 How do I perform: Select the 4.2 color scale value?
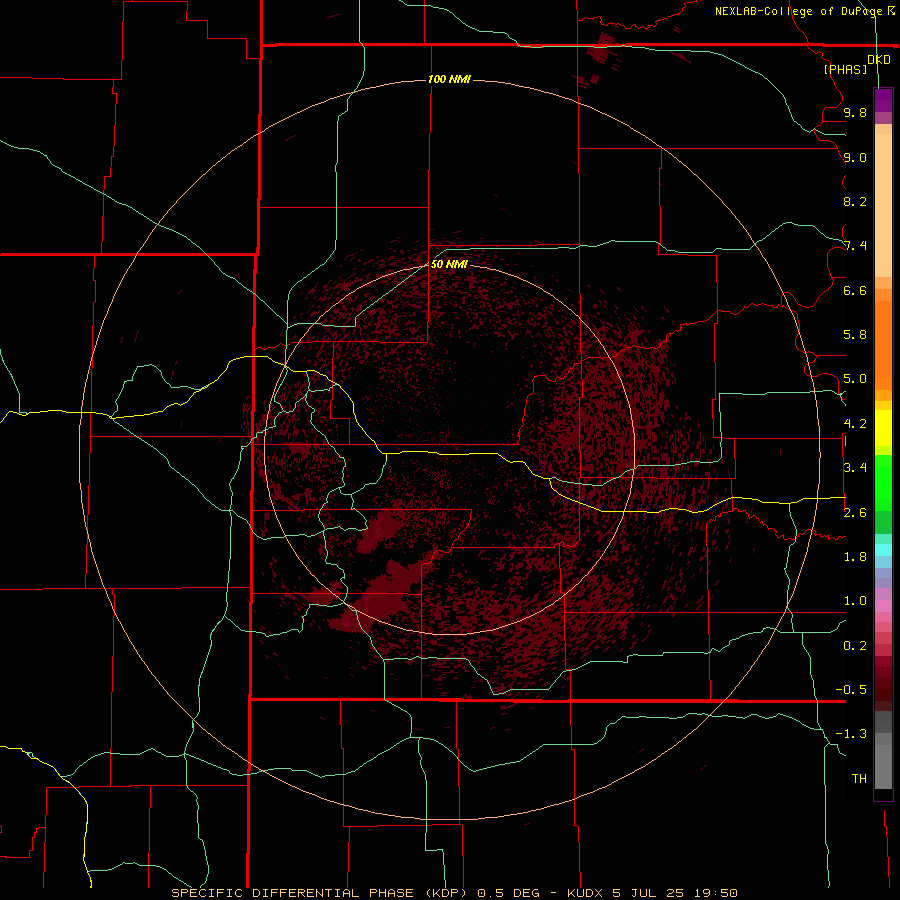(x=855, y=424)
